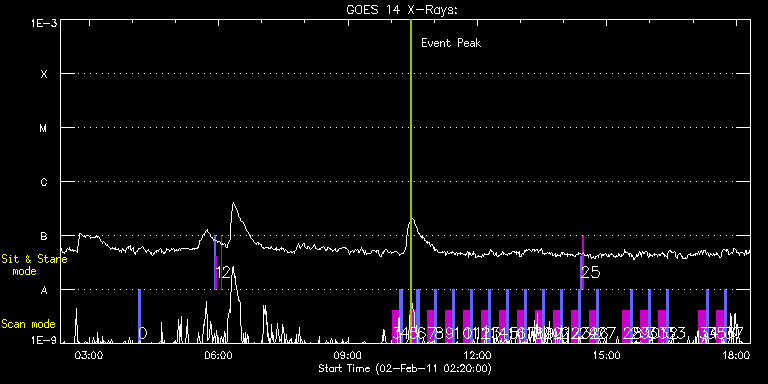Select the A flare class axis label
The width and height of the screenshot is (768, 384).
[x=44, y=290]
